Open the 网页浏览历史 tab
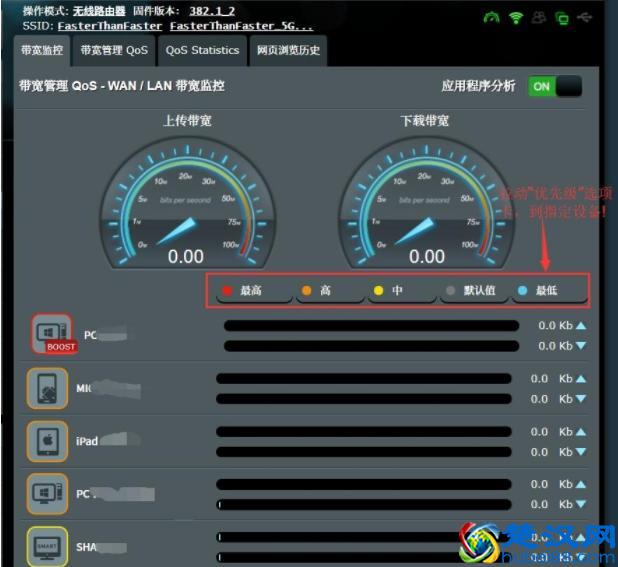618x567 pixels. [288, 50]
